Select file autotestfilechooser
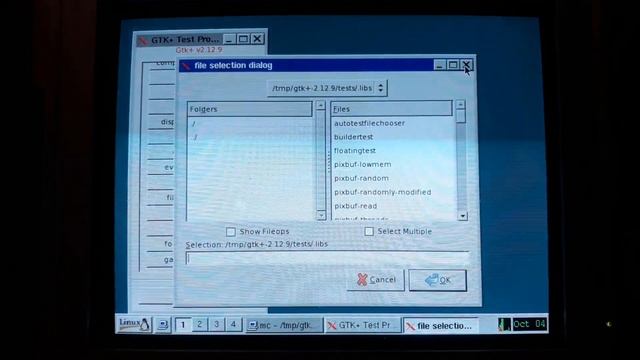This screenshot has width=640, height=360. tap(369, 123)
